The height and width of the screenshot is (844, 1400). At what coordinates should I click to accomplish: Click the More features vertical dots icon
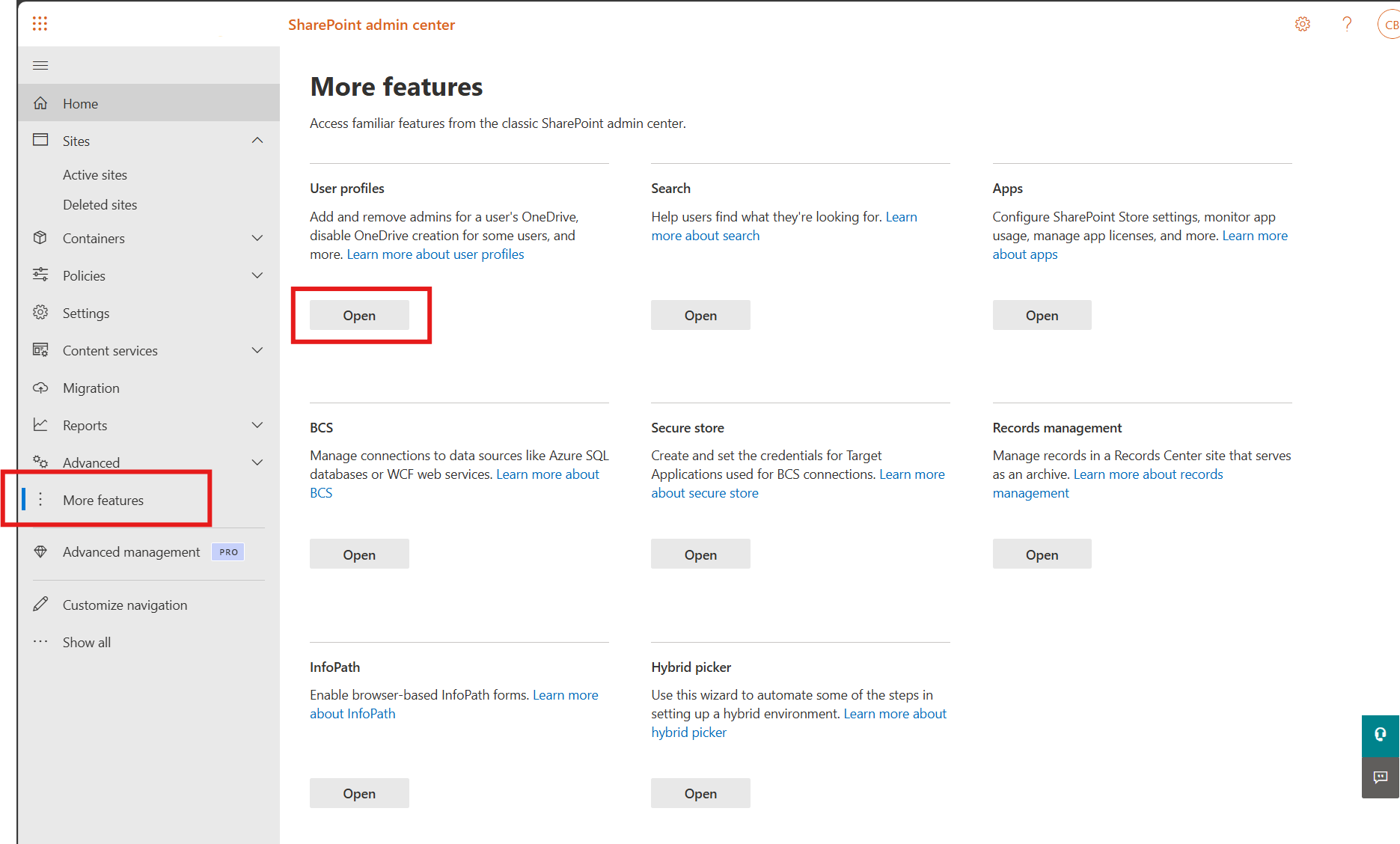pos(40,499)
